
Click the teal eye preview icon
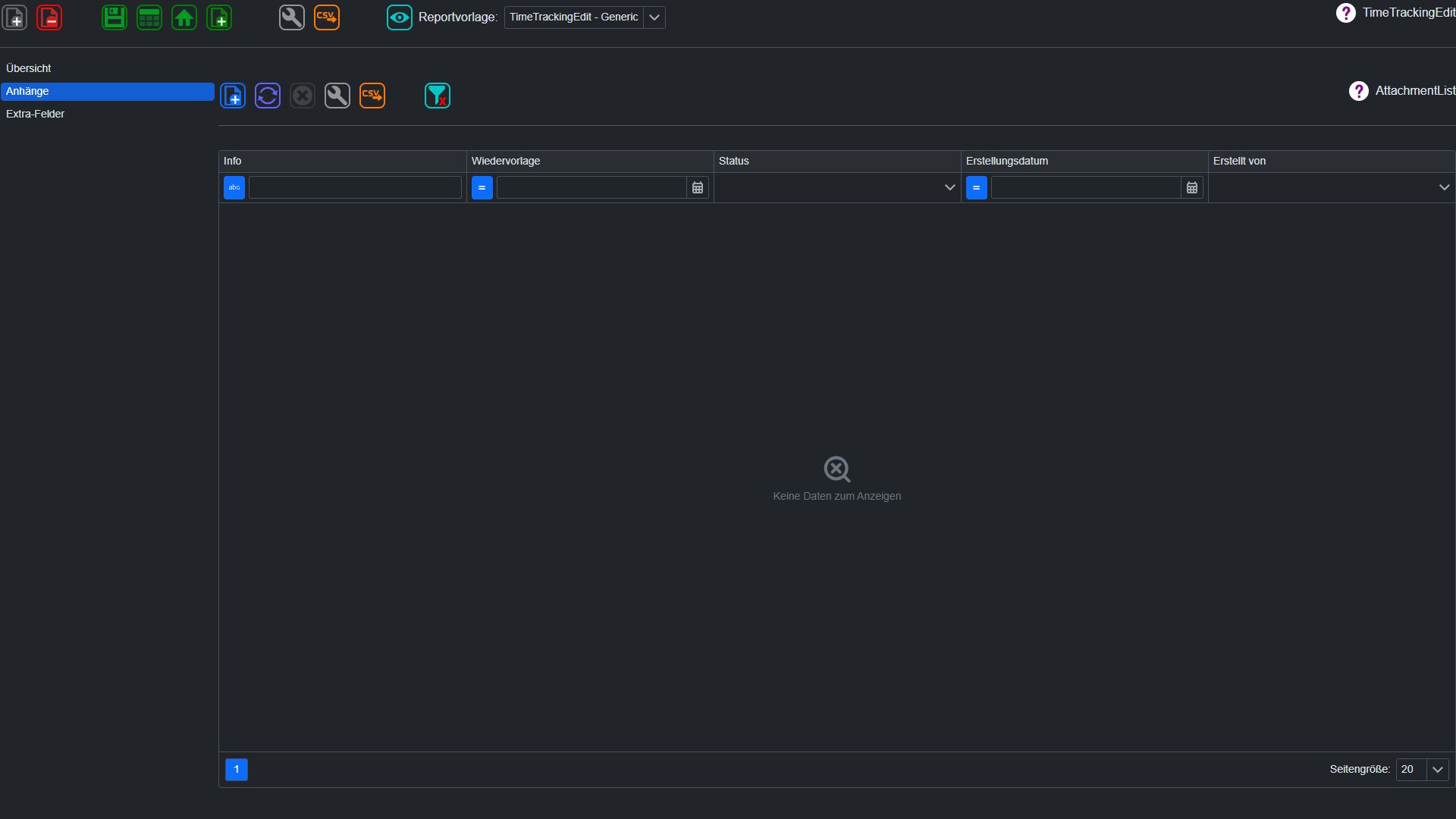coord(400,17)
